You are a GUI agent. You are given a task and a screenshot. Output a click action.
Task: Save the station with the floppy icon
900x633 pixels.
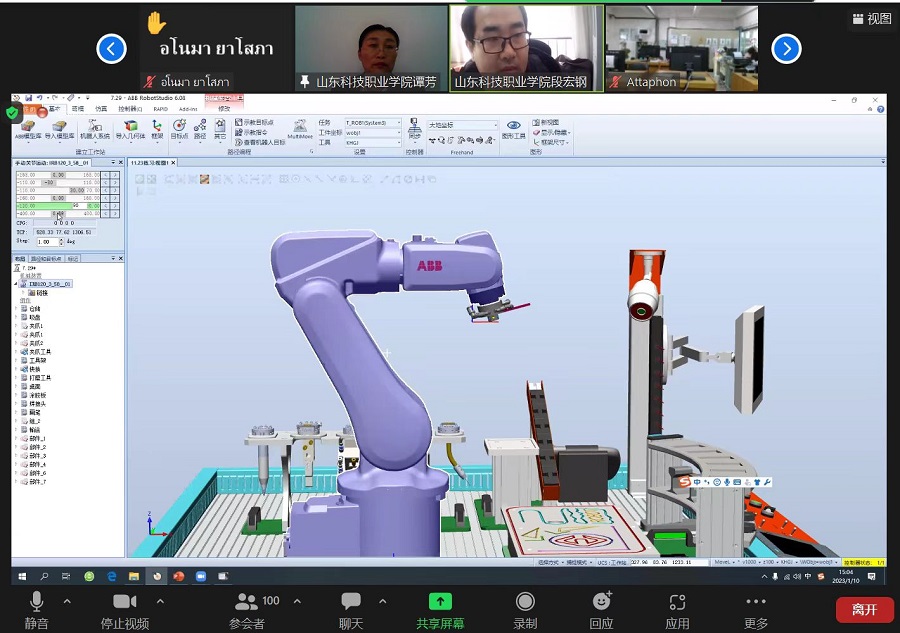pyautogui.click(x=28, y=98)
